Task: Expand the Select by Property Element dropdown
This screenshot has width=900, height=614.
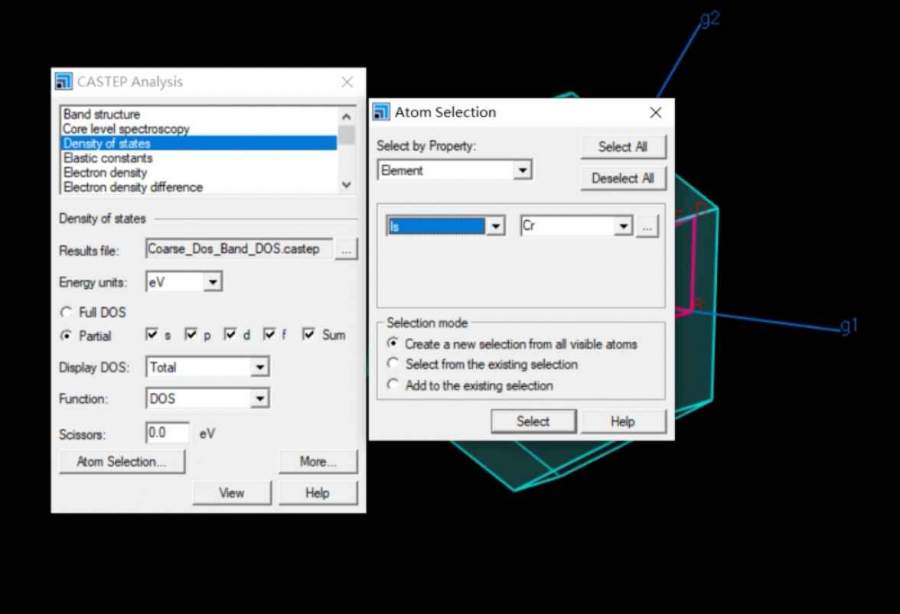Action: [x=522, y=171]
